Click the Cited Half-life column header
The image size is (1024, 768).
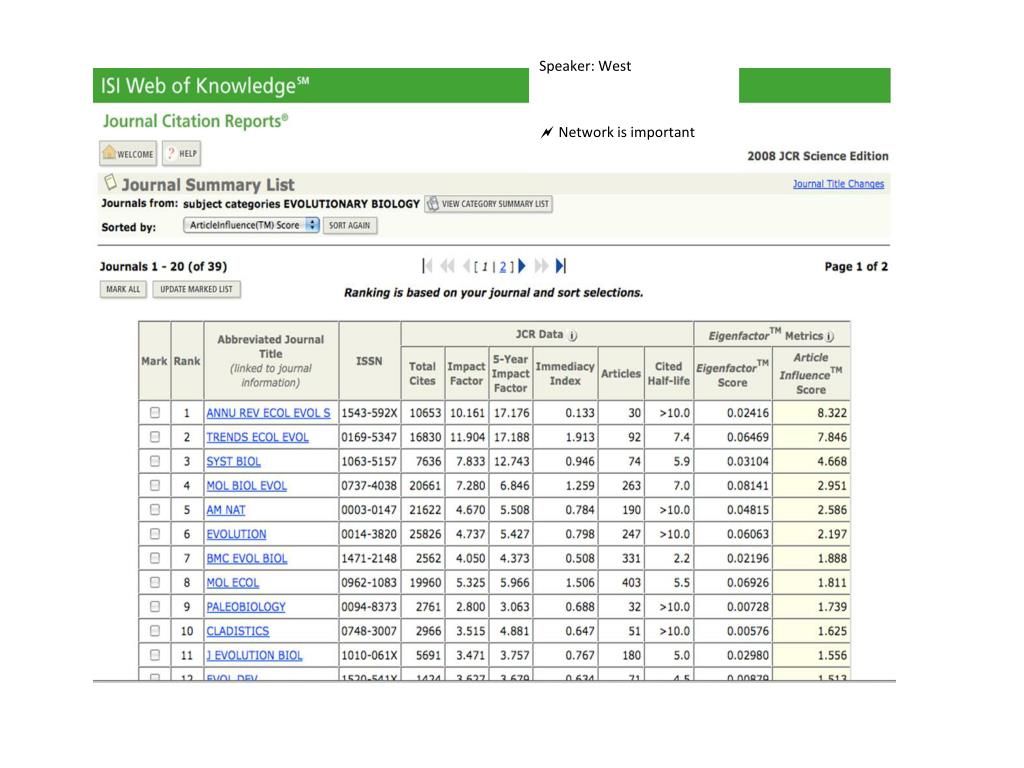pos(669,374)
